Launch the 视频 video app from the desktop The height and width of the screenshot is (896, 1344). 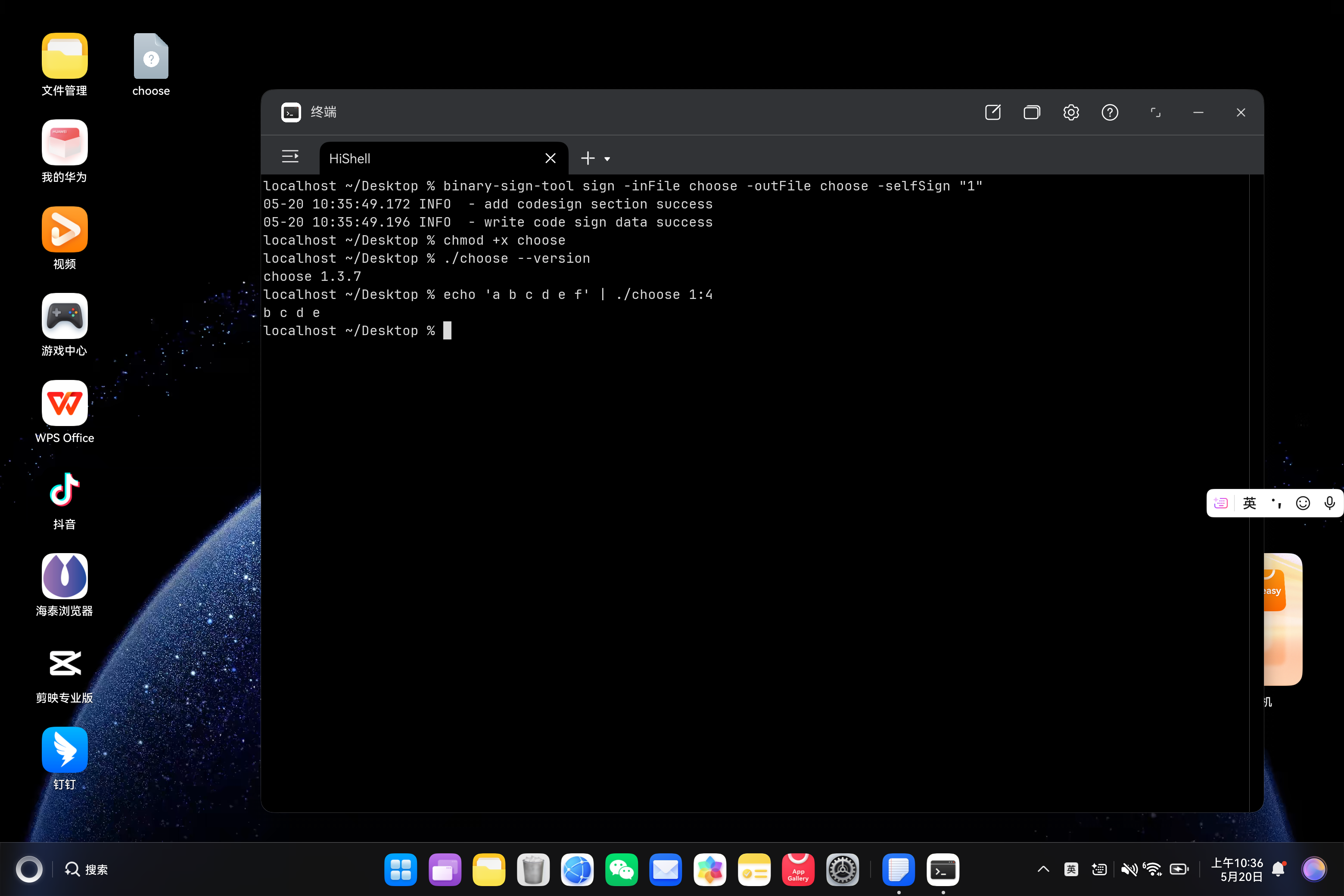click(65, 229)
